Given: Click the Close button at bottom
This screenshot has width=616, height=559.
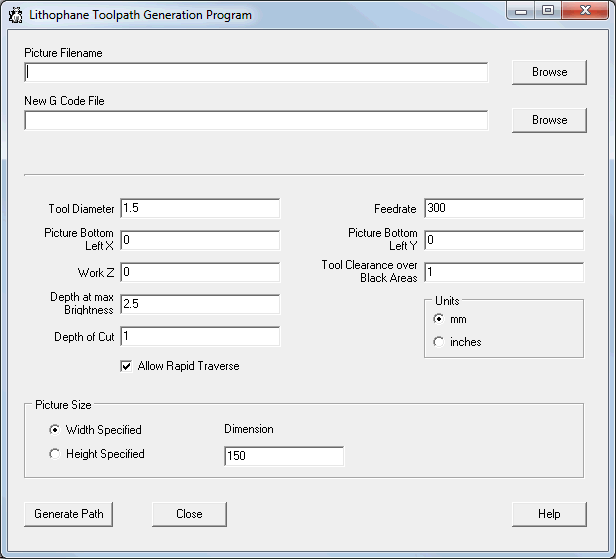Looking at the screenshot, I should (x=189, y=514).
